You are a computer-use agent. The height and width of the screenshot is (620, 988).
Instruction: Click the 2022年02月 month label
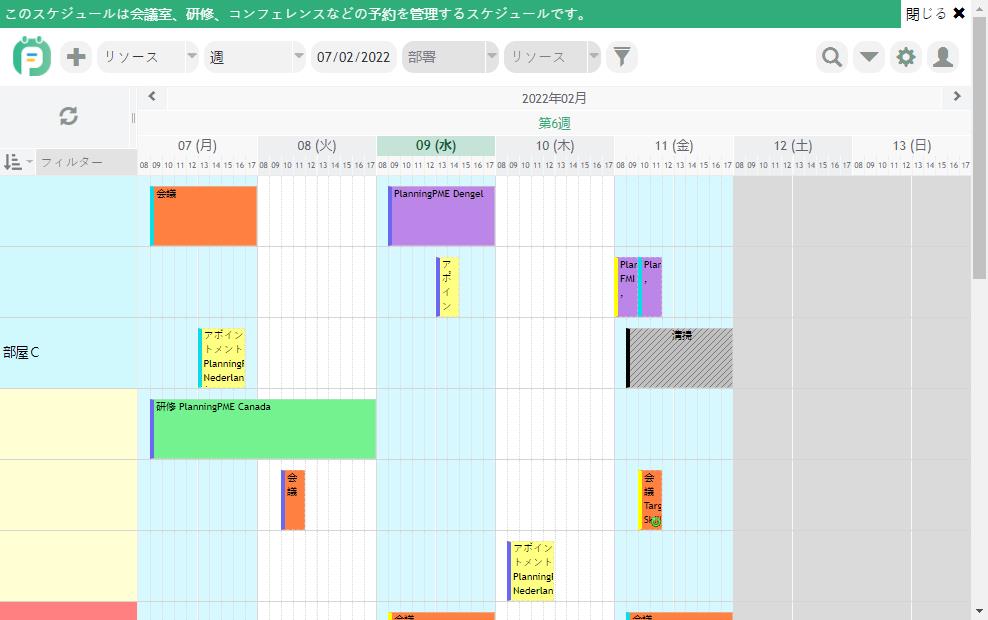tap(554, 98)
